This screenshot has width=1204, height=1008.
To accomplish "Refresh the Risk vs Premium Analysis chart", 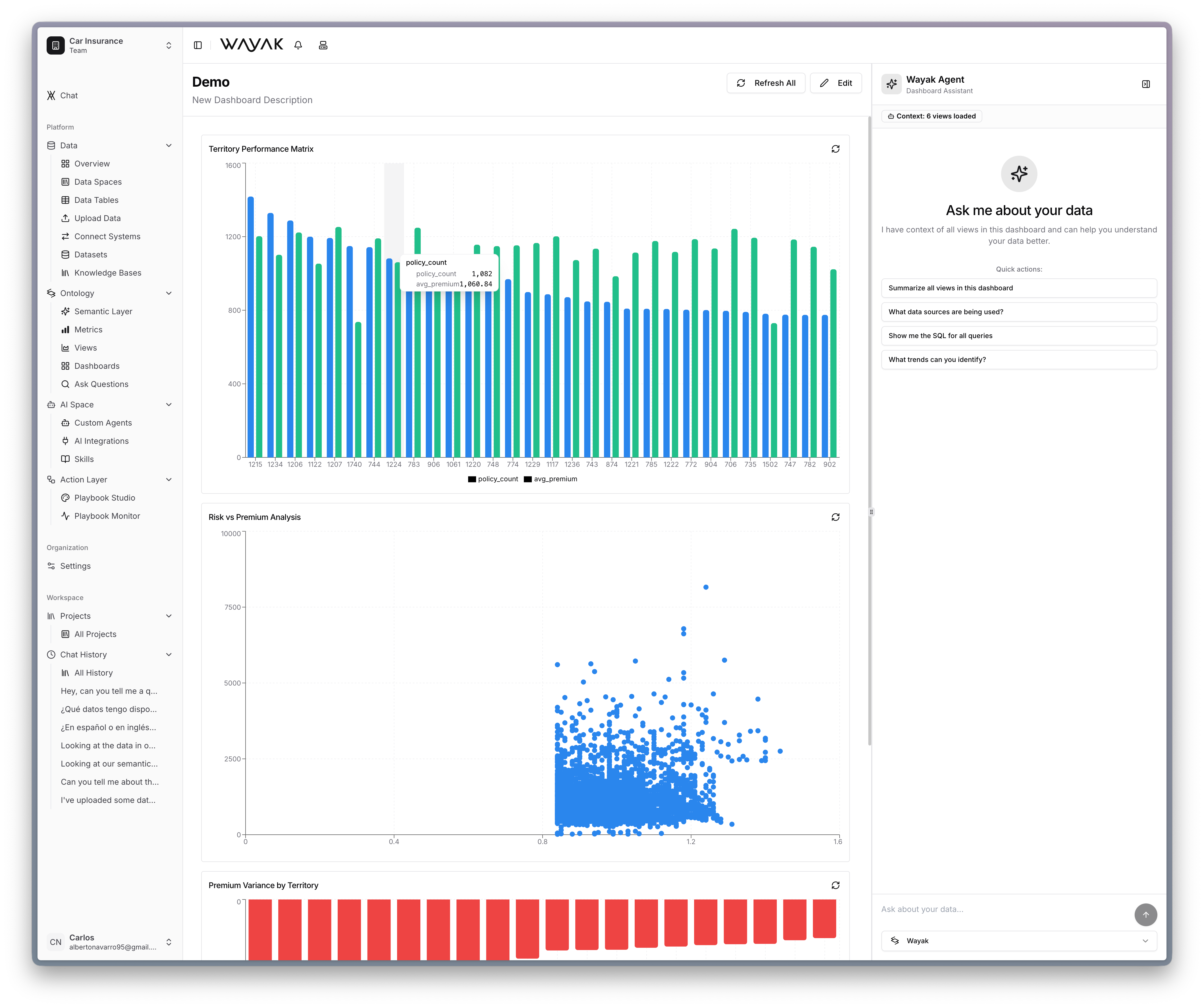I will [x=835, y=517].
